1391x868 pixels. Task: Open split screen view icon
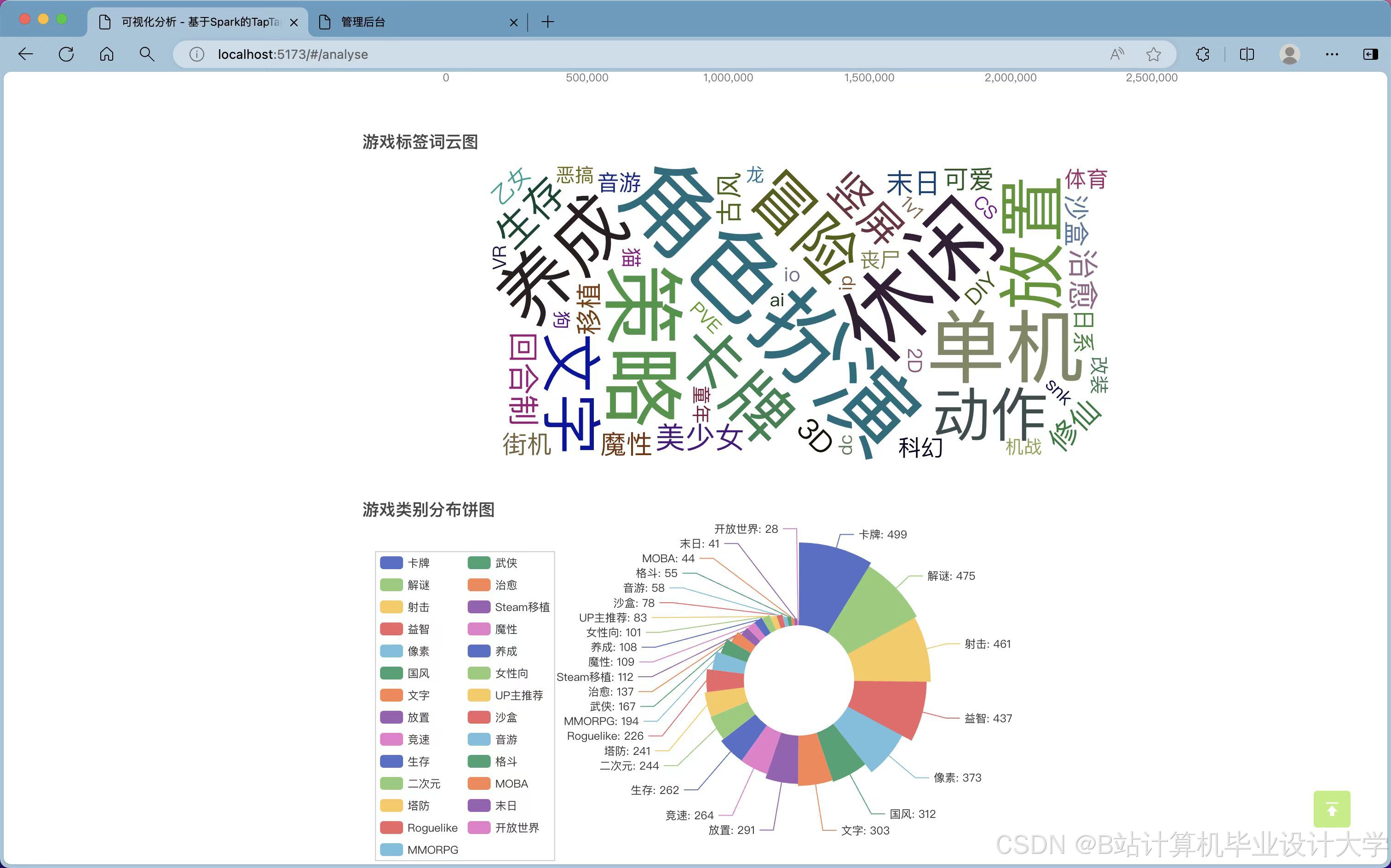[x=1246, y=55]
